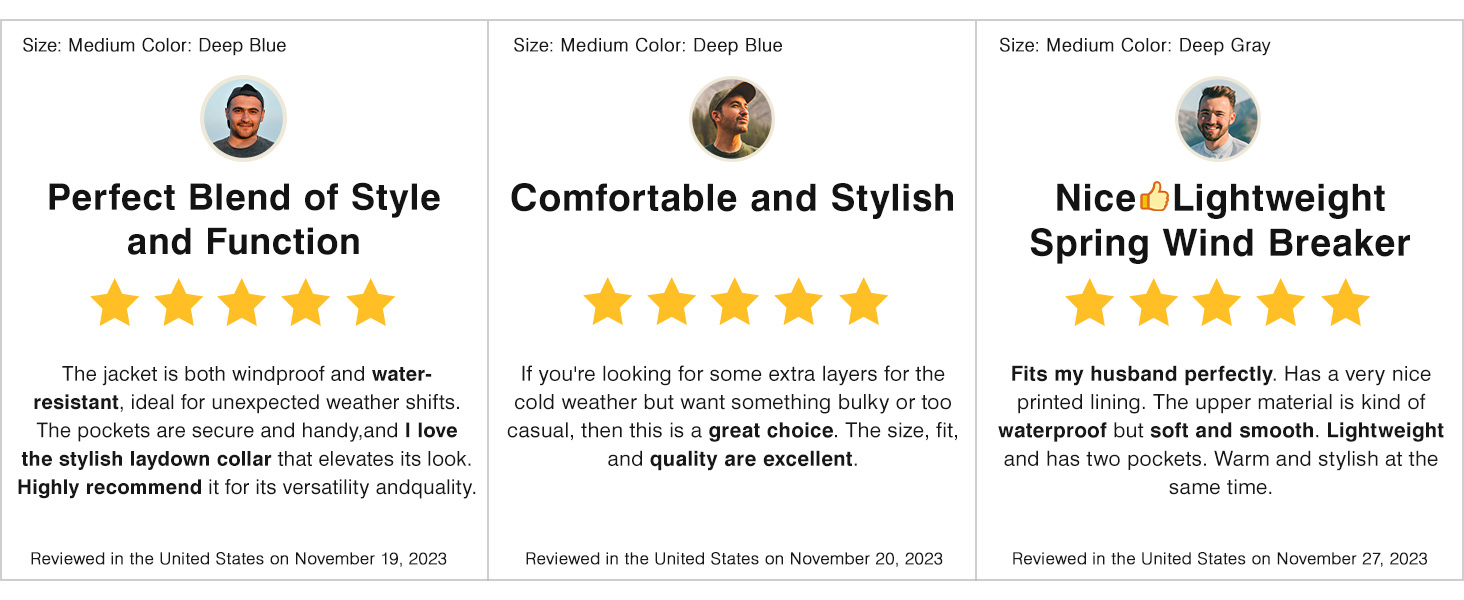
Task: Click the first reviewer's avatar with black beanie
Action: pos(244,118)
